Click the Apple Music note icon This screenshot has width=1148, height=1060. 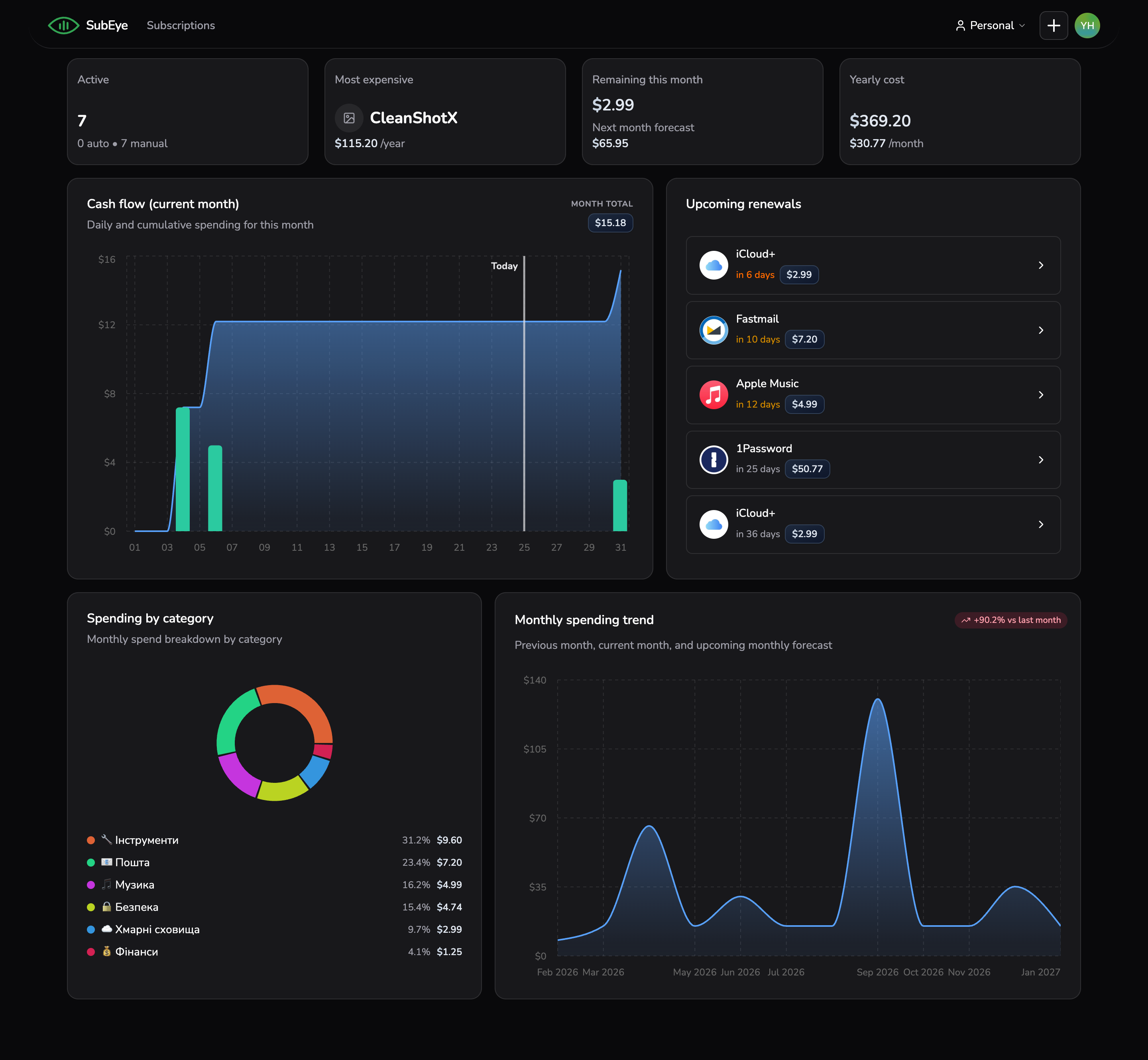tap(714, 395)
